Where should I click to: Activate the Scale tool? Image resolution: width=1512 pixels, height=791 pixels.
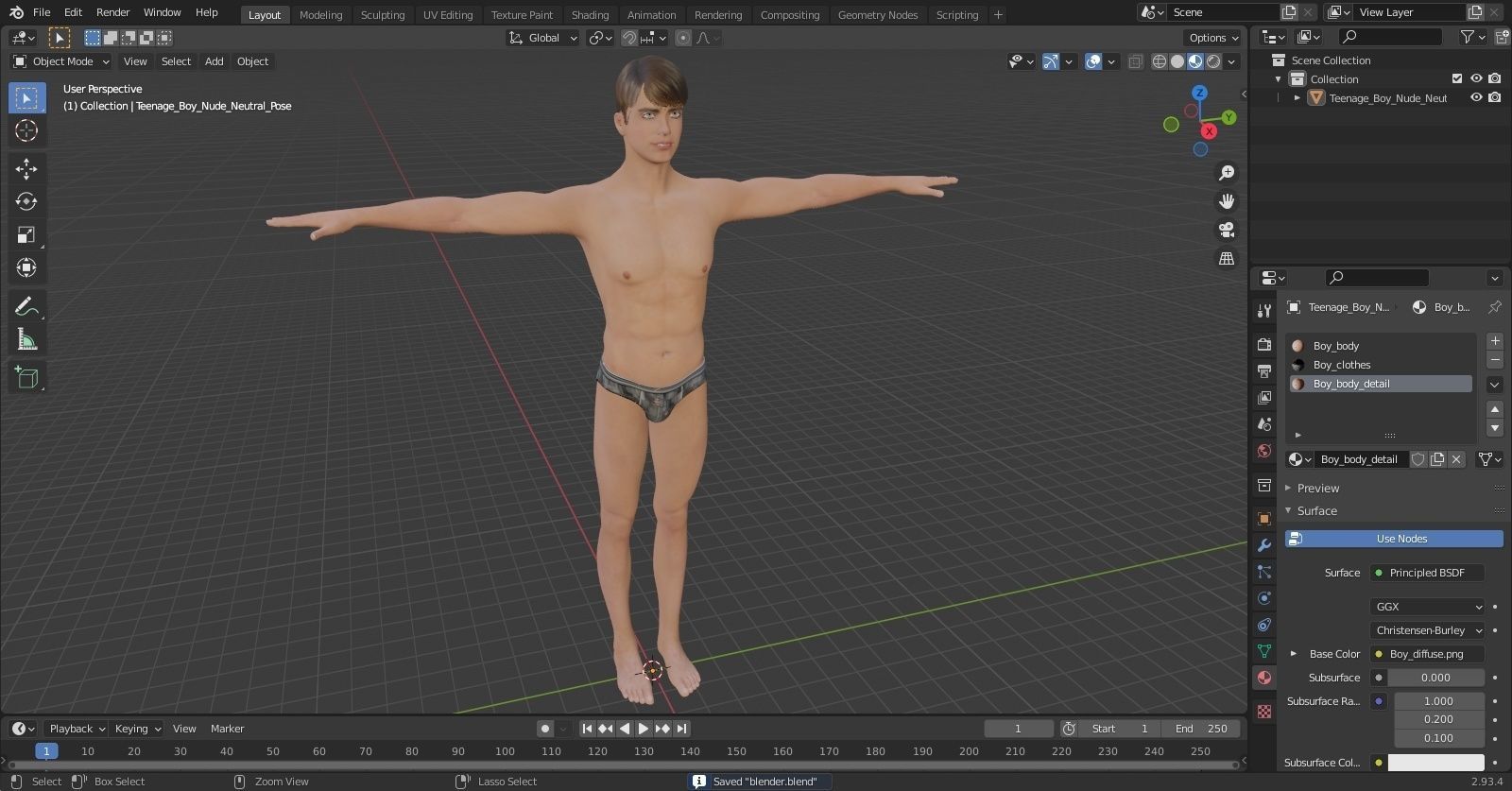tap(26, 234)
